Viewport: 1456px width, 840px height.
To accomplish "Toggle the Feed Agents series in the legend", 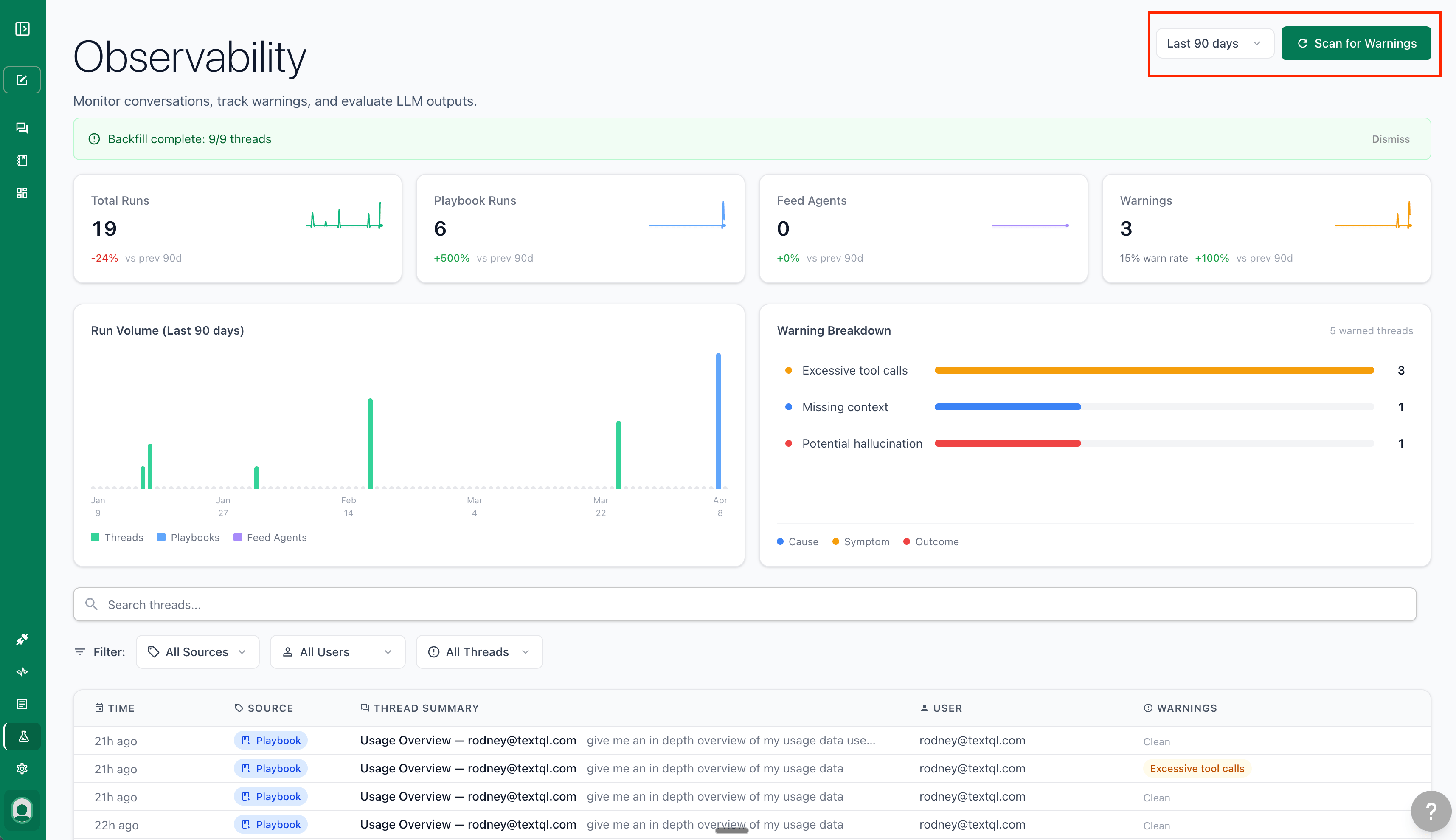I will pos(270,538).
